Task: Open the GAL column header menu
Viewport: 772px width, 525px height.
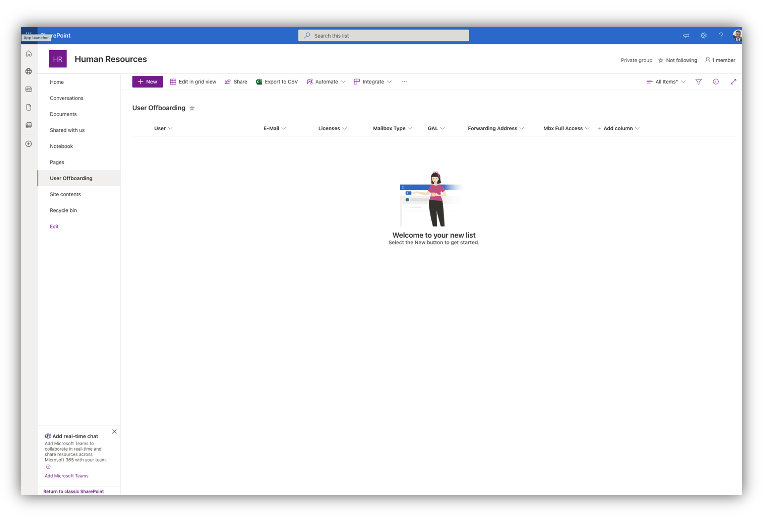Action: [436, 128]
